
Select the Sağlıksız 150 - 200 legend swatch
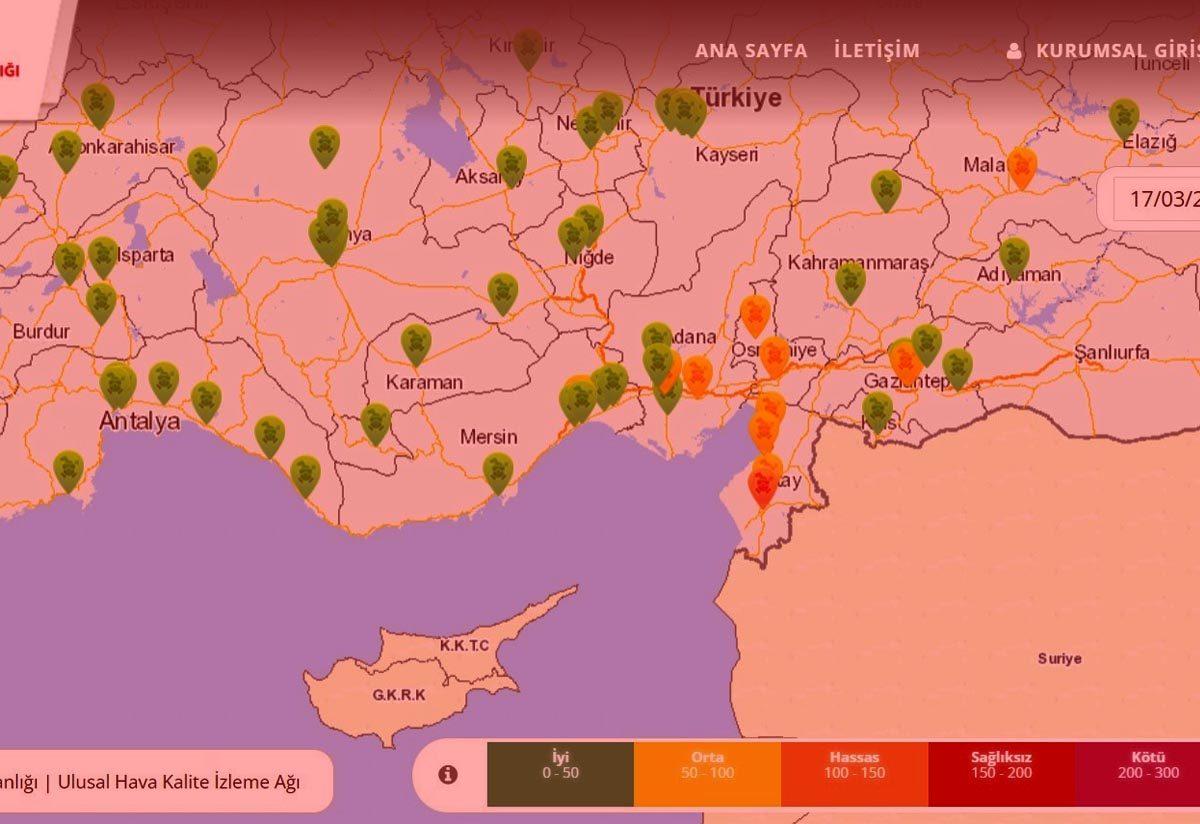point(1001,774)
